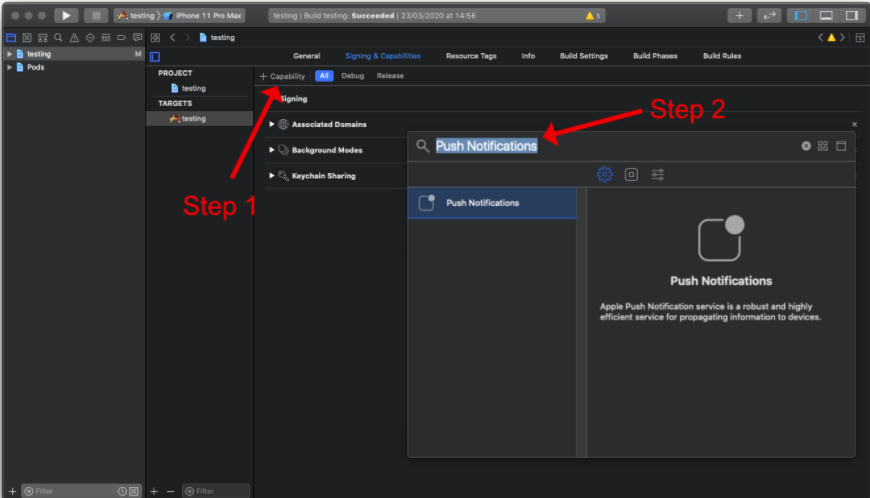Expand the Background Modes capability
Viewport: 870px width, 498px height.
coord(271,150)
